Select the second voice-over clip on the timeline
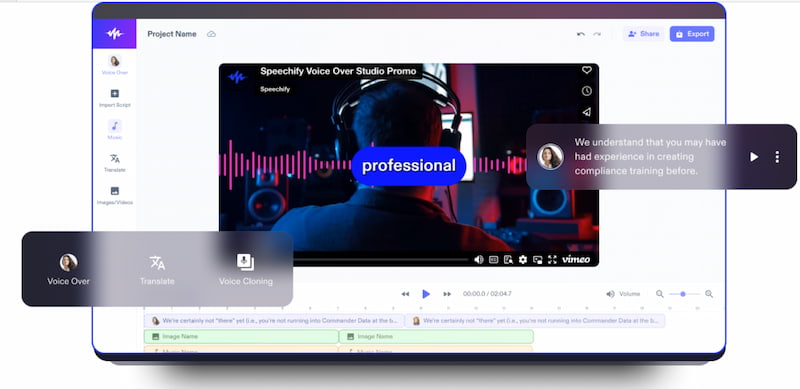 pyautogui.click(x=535, y=321)
